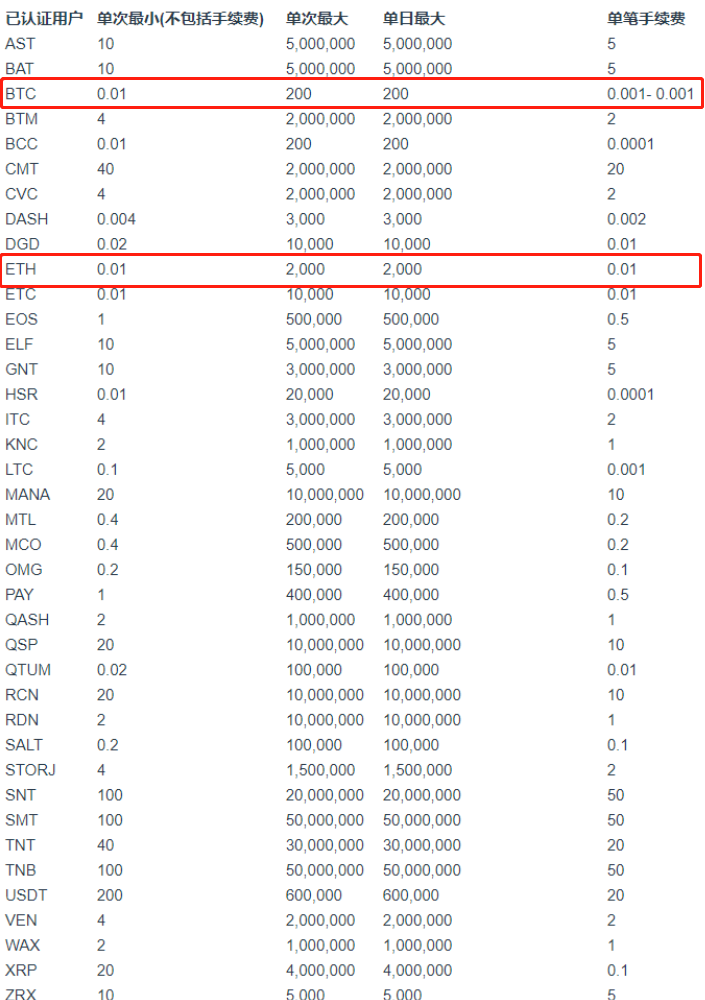Select the QTUM row label
This screenshot has width=705, height=1000.
(27, 670)
